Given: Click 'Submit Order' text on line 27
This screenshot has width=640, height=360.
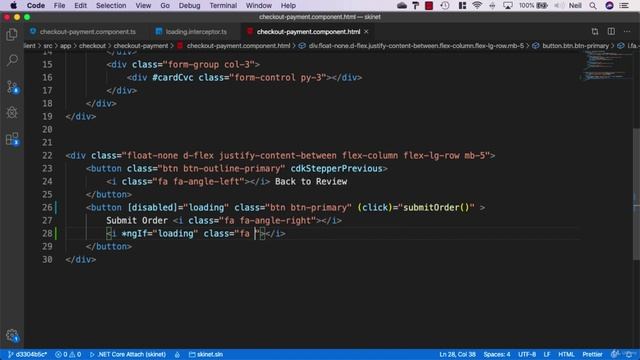Looking at the screenshot, I should [137, 220].
